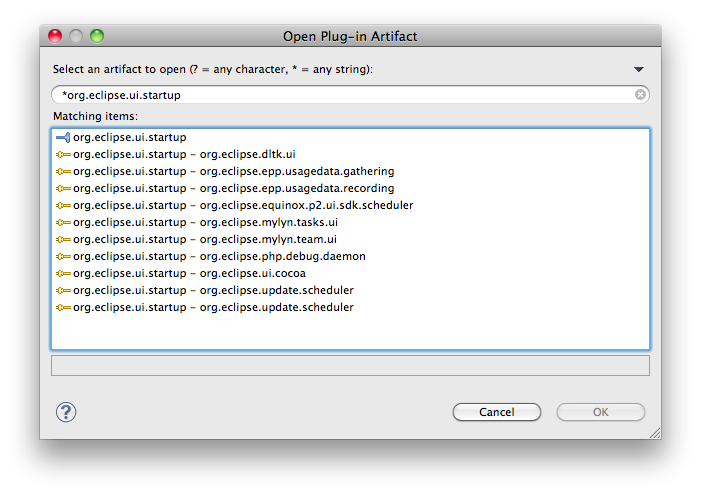Screen dimensions: 701x494
Task: Click the extension icon for org.eclipse.epp.usagedata.recording
Action: [63, 188]
